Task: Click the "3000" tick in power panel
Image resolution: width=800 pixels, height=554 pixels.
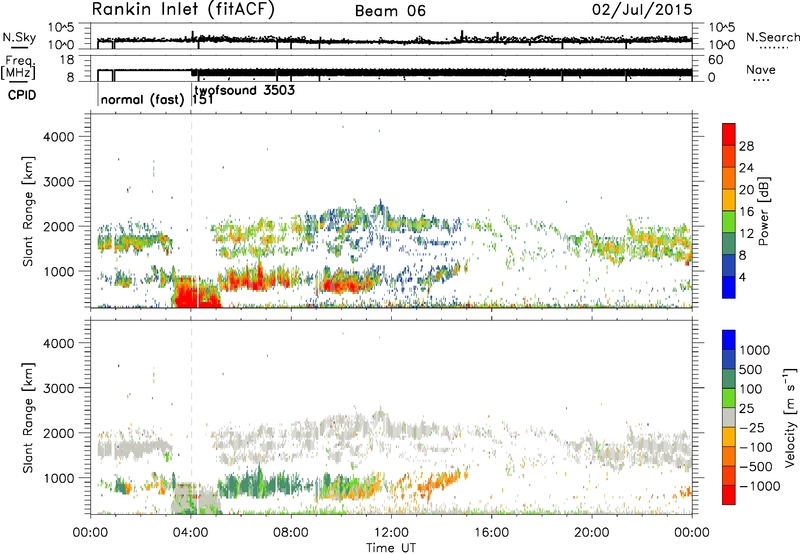Action: 59,182
